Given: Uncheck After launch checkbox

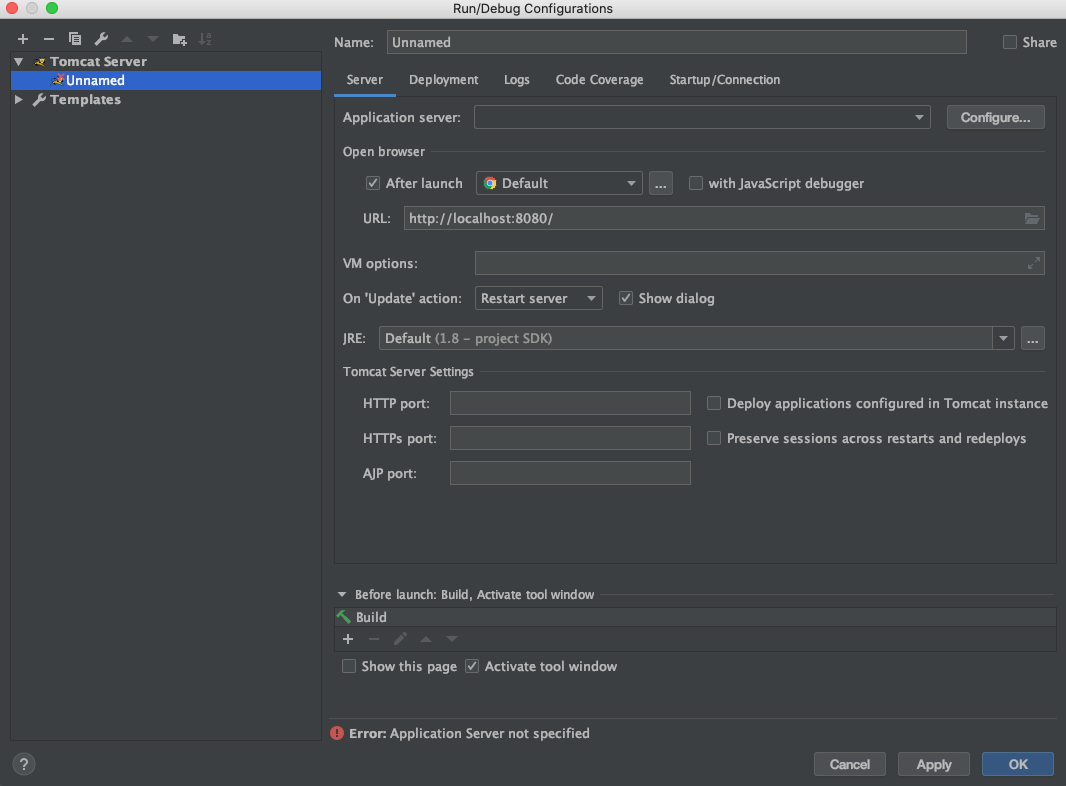Looking at the screenshot, I should 373,183.
